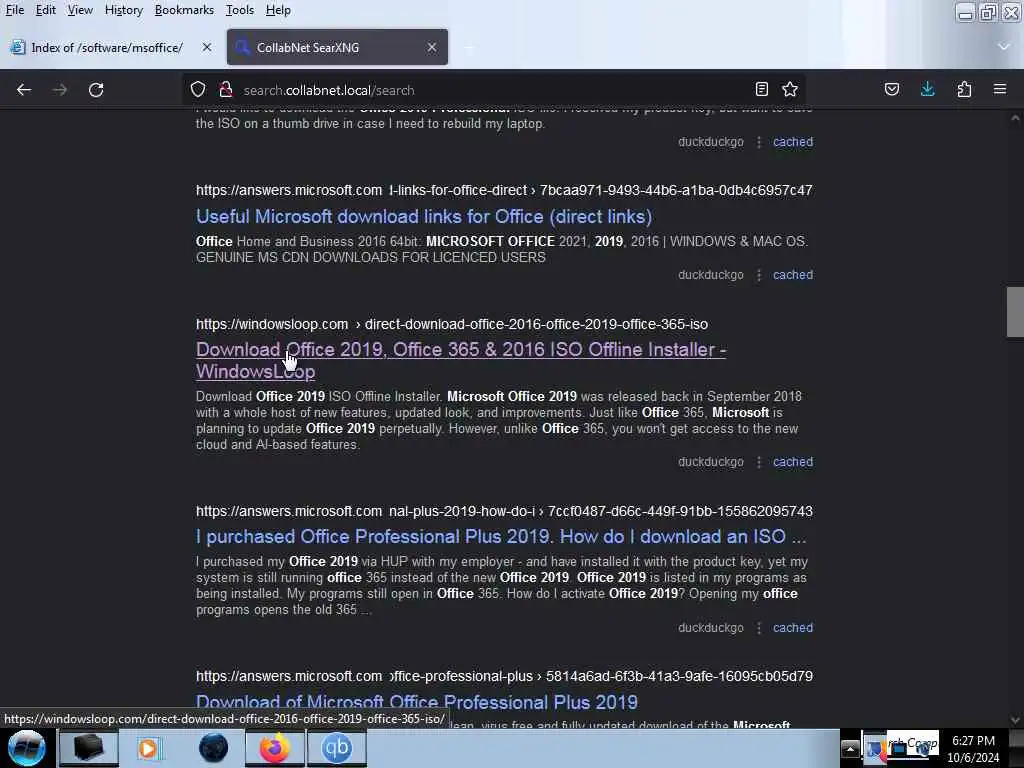
Task: Open the Tools menu
Action: (240, 10)
